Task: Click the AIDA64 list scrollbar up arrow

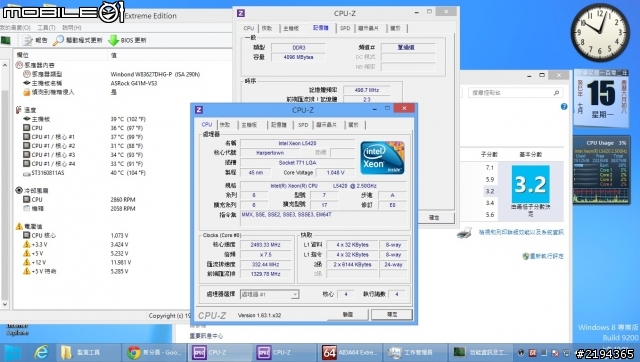Action: (x=4, y=65)
